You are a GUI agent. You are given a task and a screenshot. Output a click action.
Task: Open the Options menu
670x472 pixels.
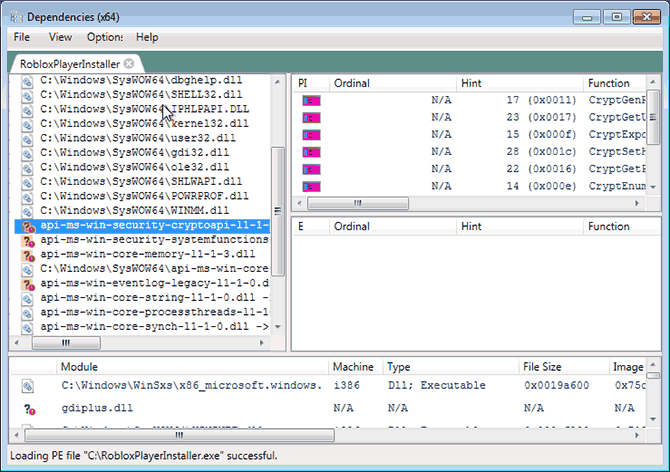tap(105, 37)
